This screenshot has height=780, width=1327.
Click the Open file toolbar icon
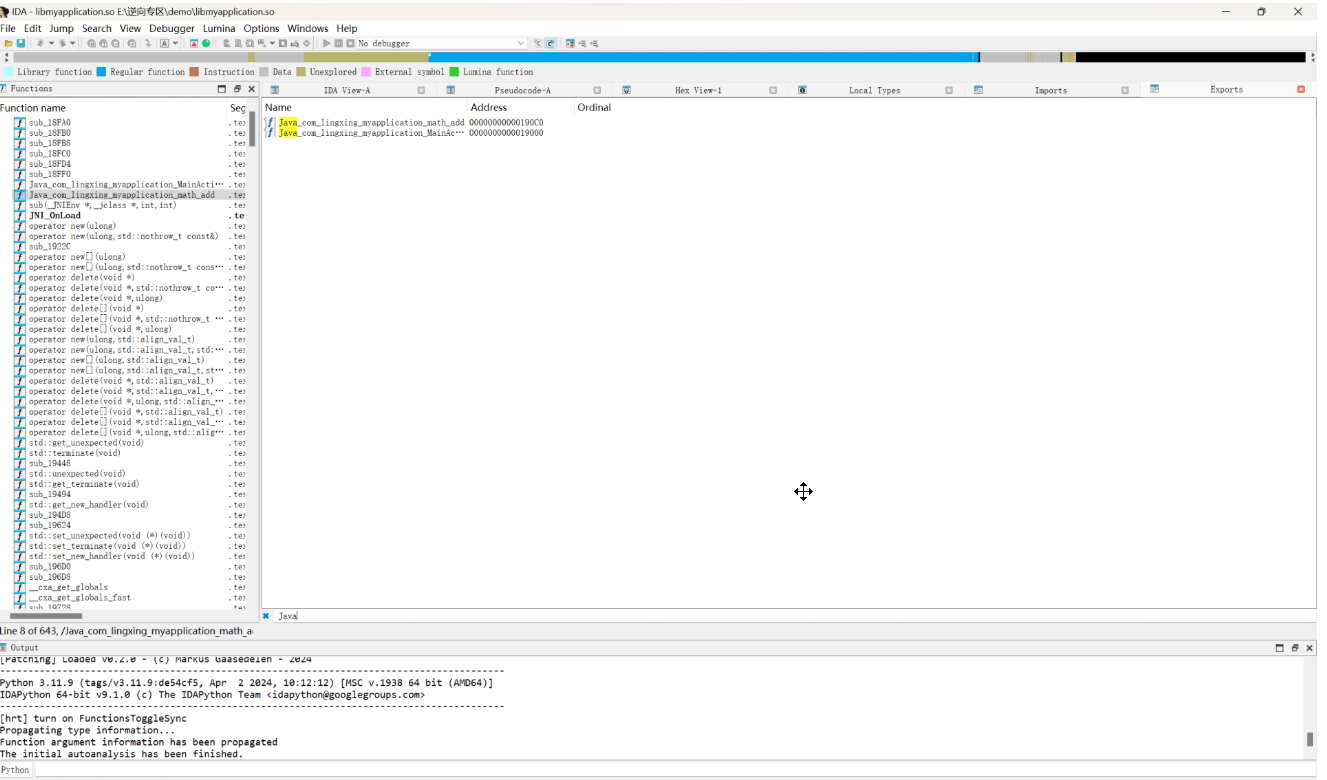click(7, 44)
